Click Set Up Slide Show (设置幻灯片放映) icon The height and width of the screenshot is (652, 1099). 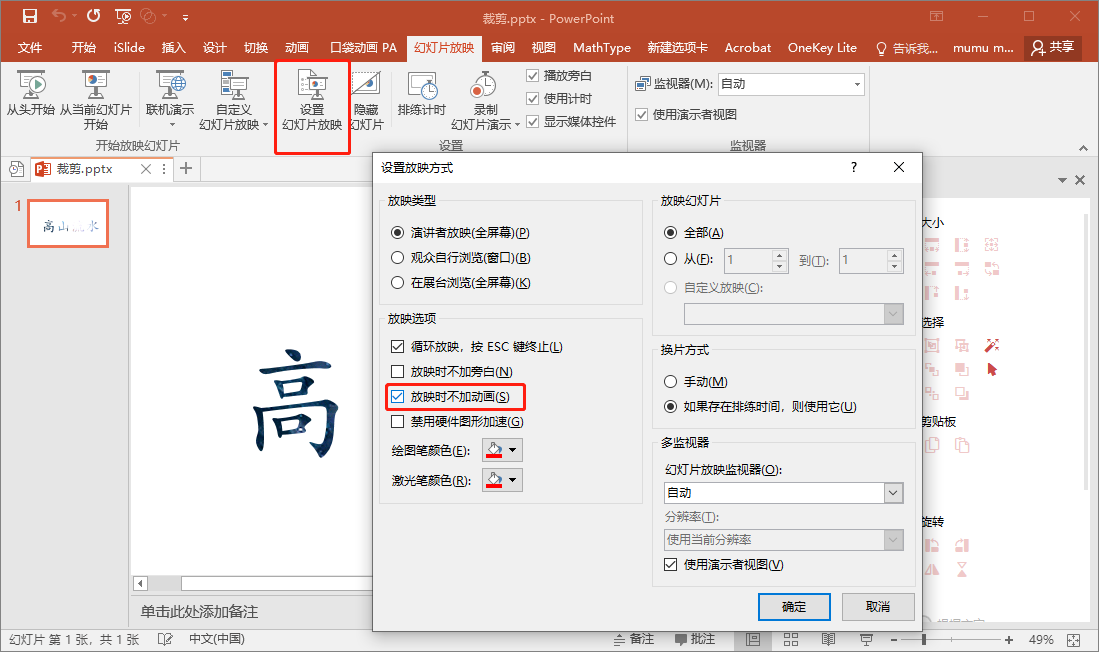tap(312, 85)
